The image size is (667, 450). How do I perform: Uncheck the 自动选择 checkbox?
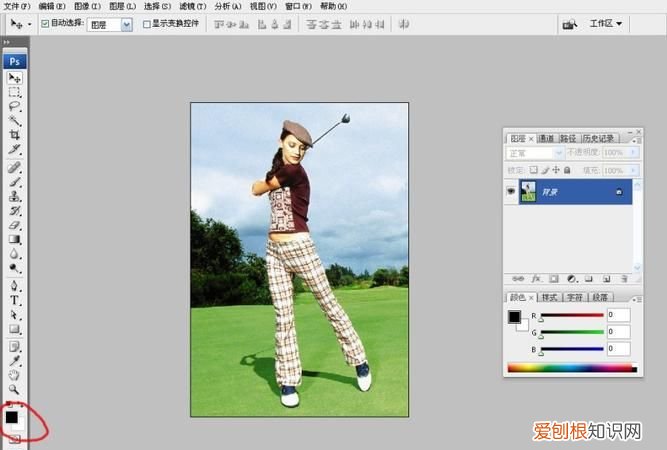click(45, 24)
